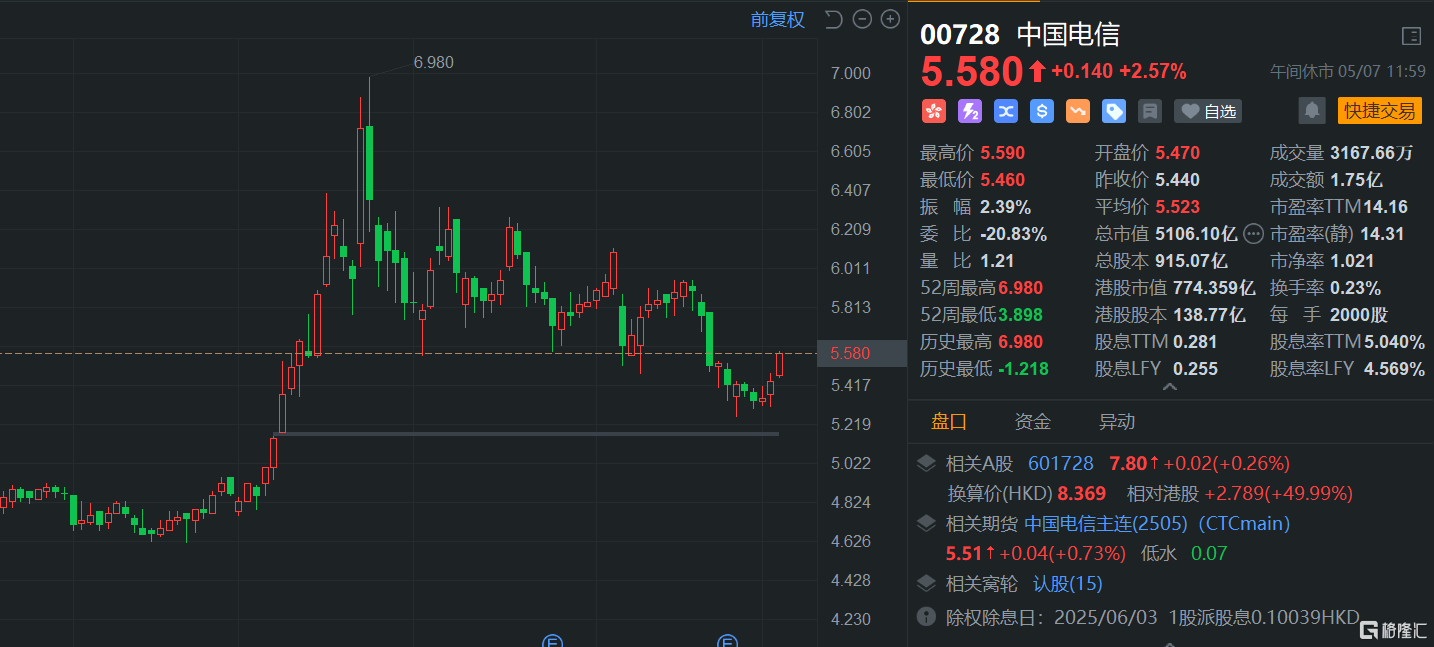Open Level-2 quotes via the lightning icon
This screenshot has width=1434, height=647.
coord(969,111)
